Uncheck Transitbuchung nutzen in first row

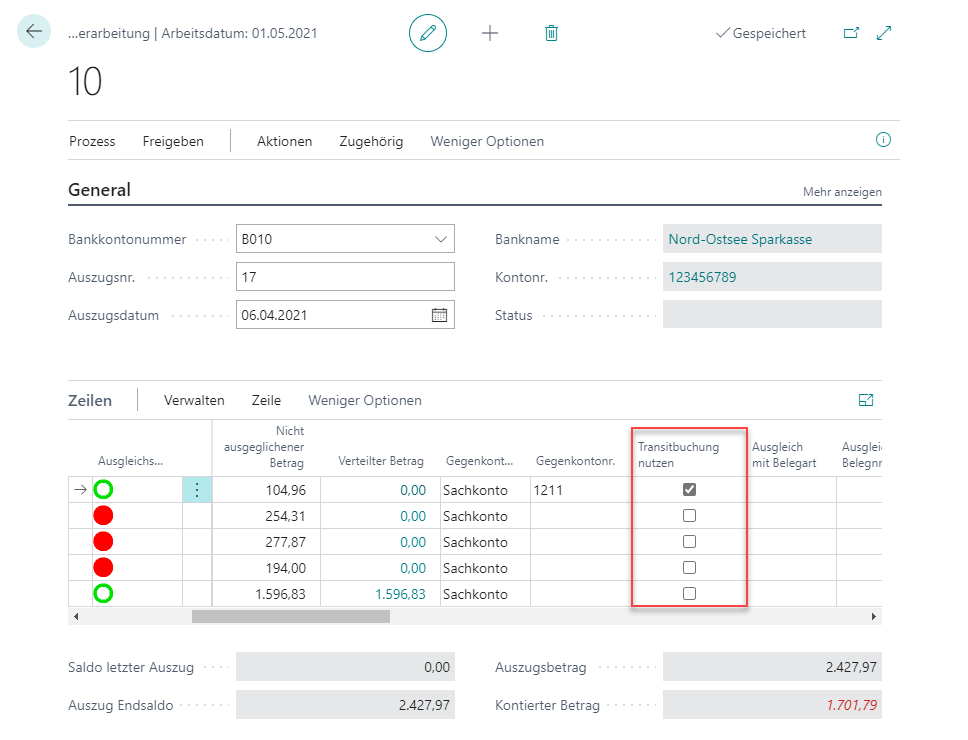click(689, 490)
